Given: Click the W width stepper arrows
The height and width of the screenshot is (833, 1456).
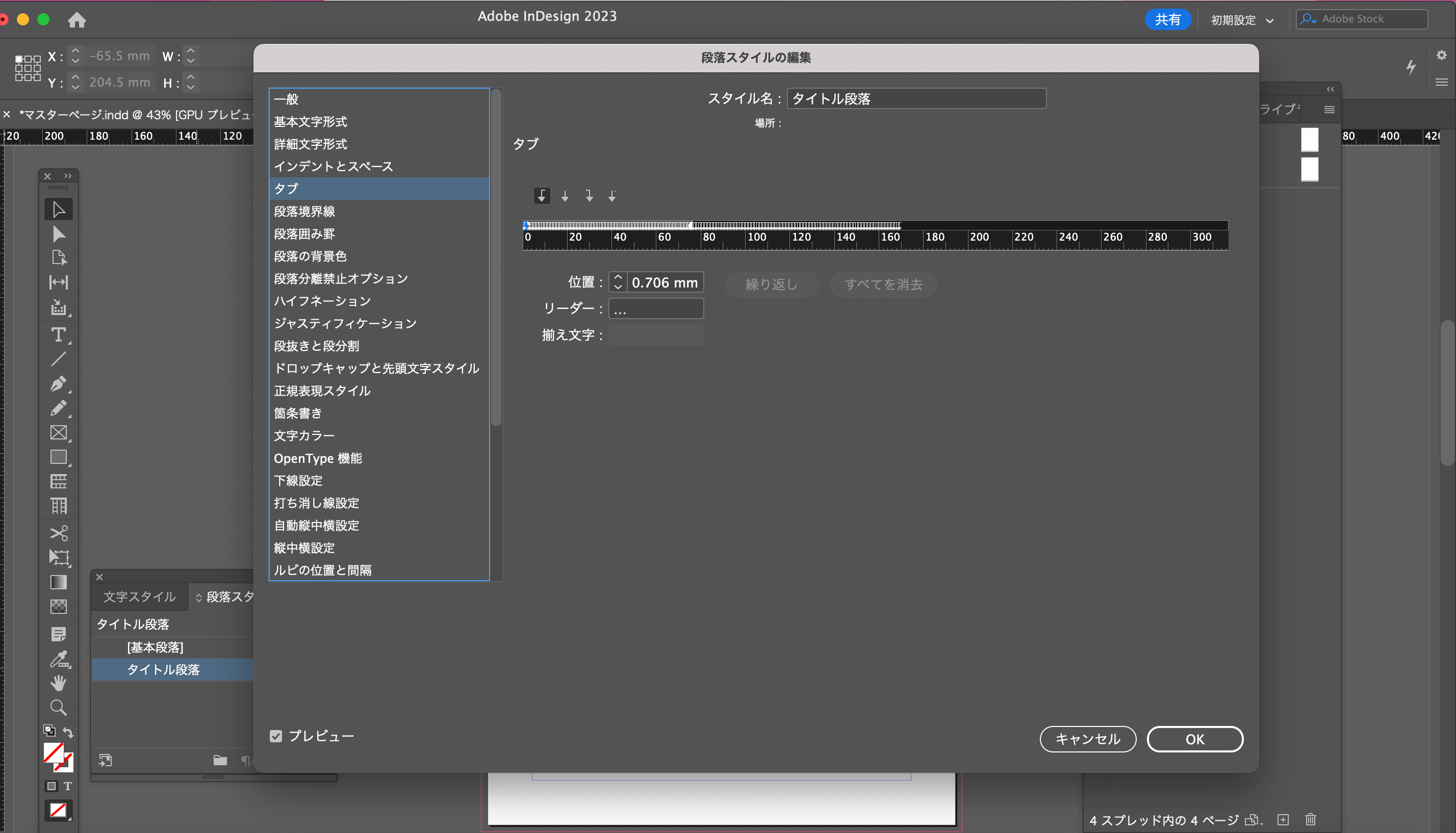Looking at the screenshot, I should tap(191, 56).
